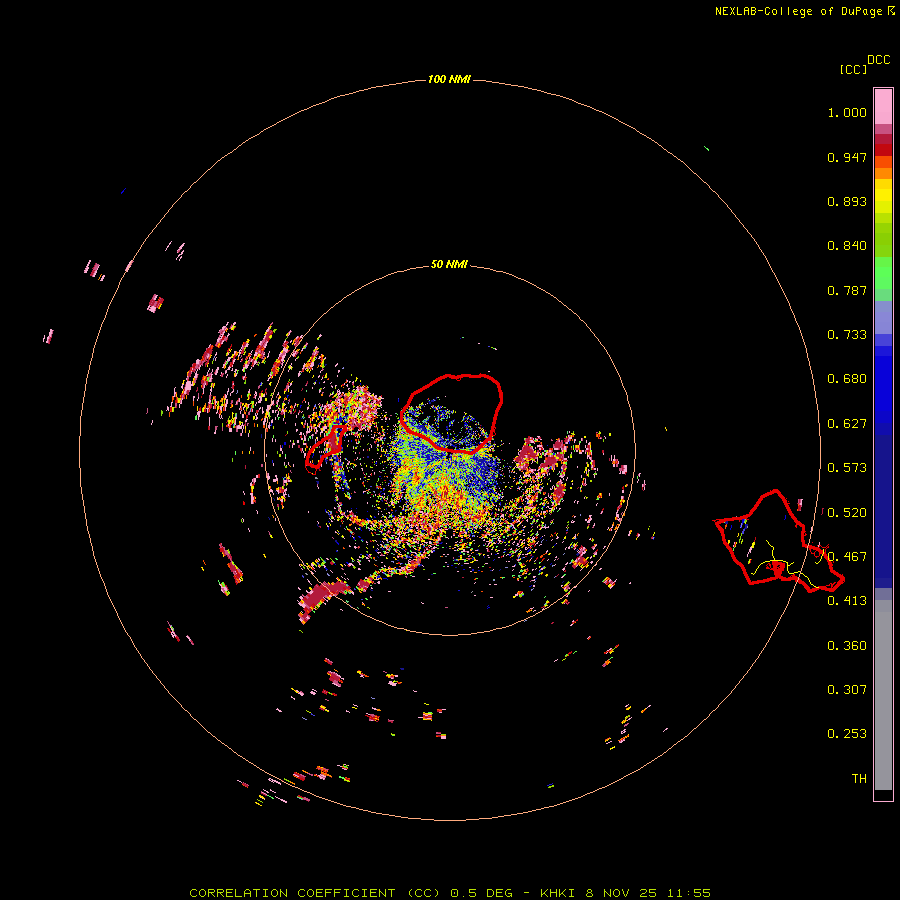The width and height of the screenshot is (900, 900).
Task: Select the 0.680 scale value
Action: pyautogui.click(x=847, y=379)
